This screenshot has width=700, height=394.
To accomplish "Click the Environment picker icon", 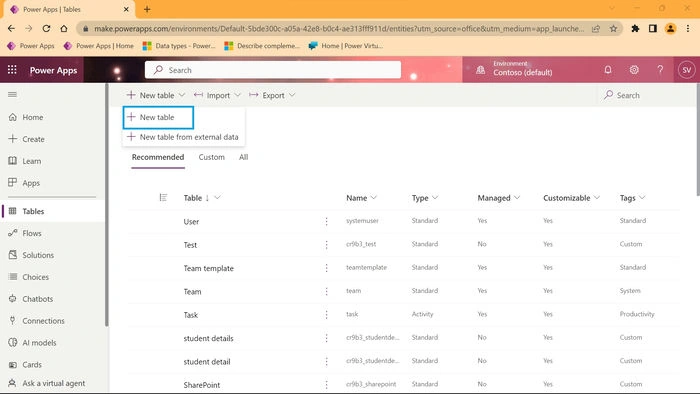I will click(x=480, y=70).
